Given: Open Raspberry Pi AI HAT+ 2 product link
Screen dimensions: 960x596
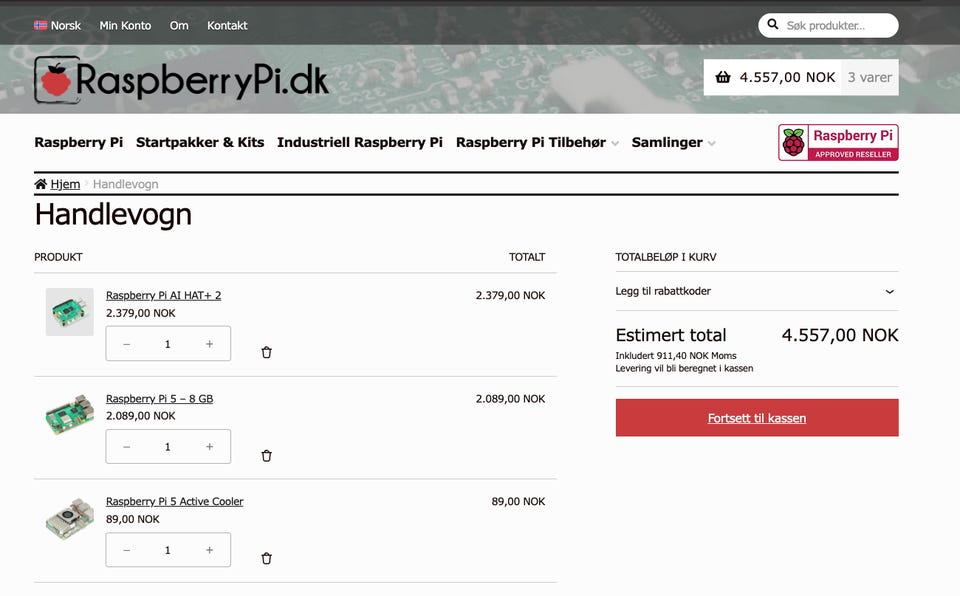Looking at the screenshot, I should click(163, 295).
